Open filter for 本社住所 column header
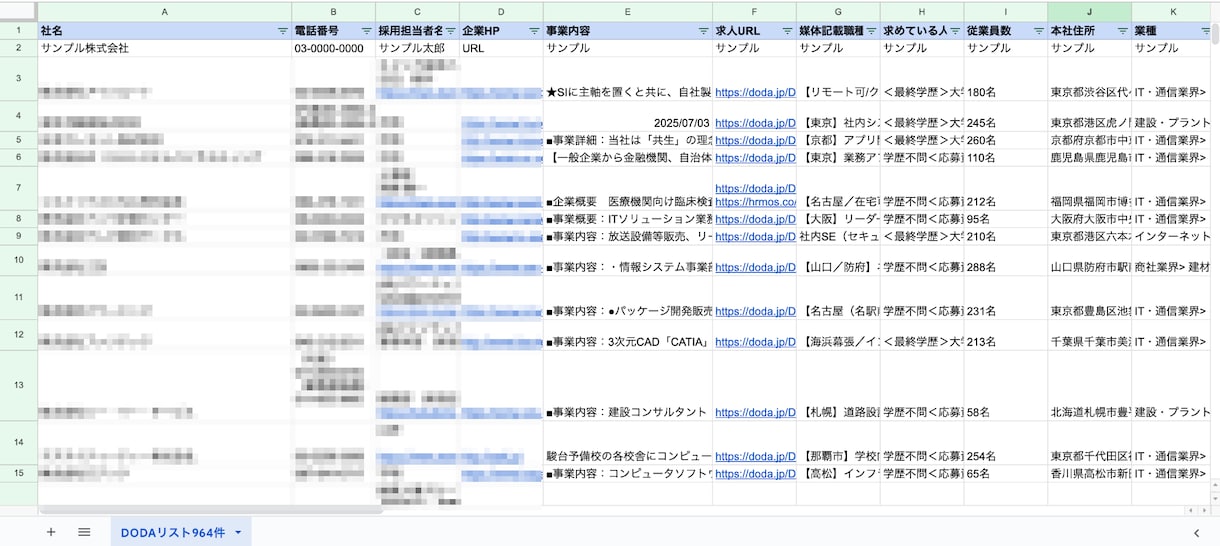The height and width of the screenshot is (546, 1220). click(1122, 31)
